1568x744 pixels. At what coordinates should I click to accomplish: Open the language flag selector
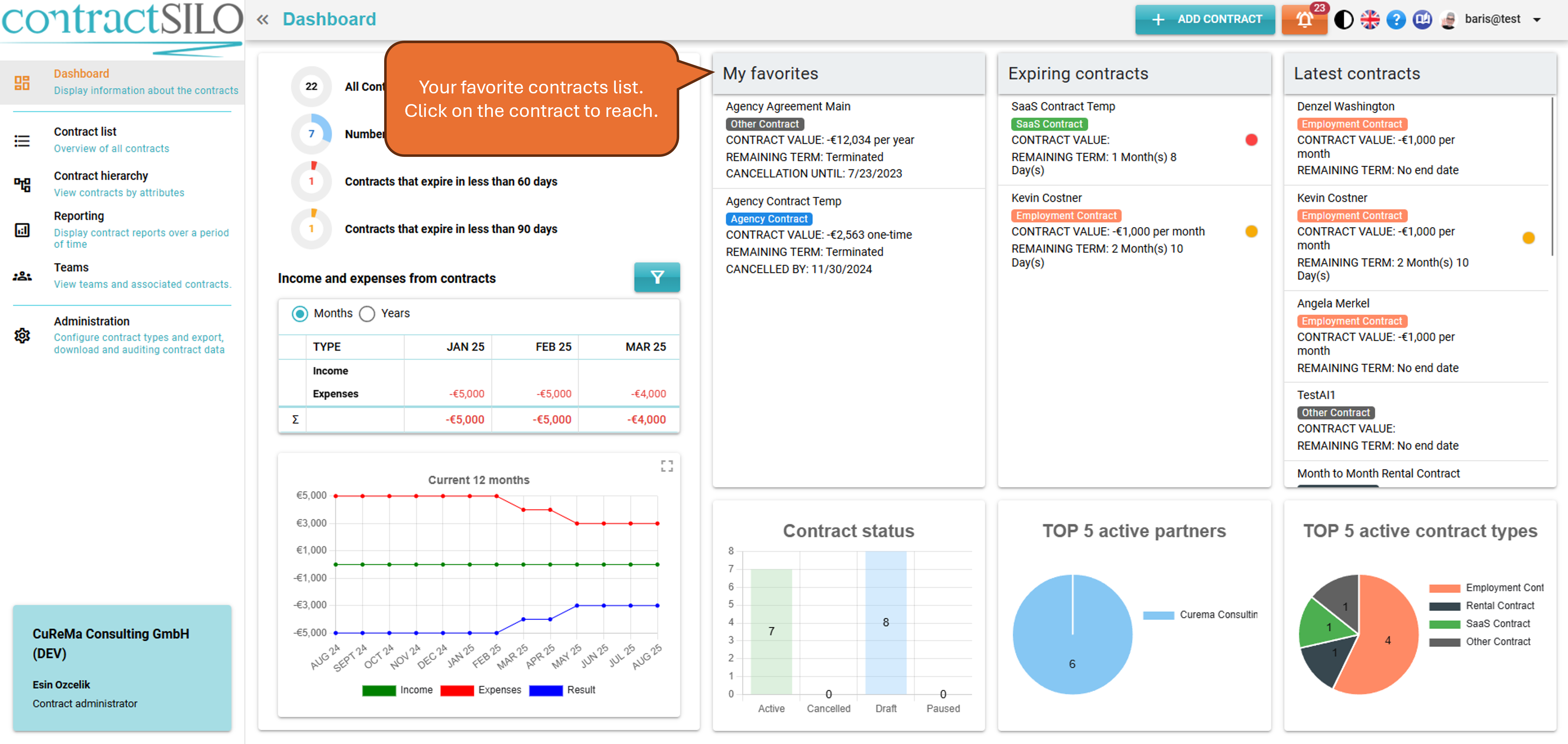click(x=1370, y=20)
